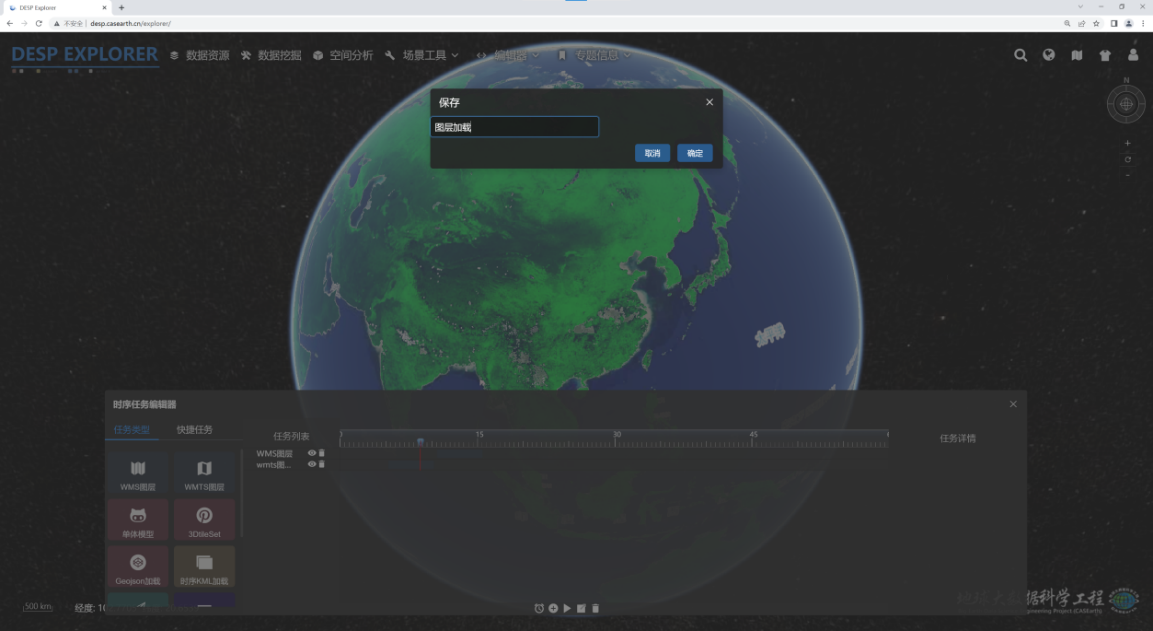Click the search magnifier icon in header
Screen dimensions: 1153x631
(x=1020, y=56)
